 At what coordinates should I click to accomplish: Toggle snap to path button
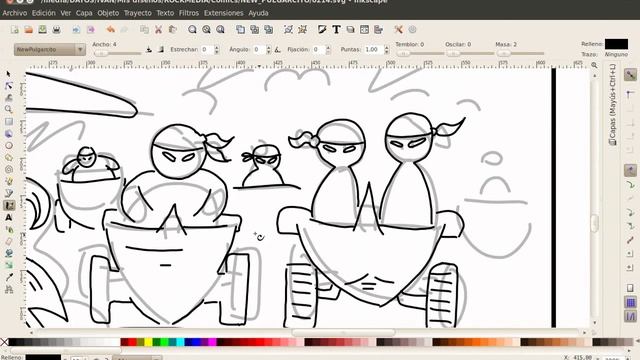[630, 184]
